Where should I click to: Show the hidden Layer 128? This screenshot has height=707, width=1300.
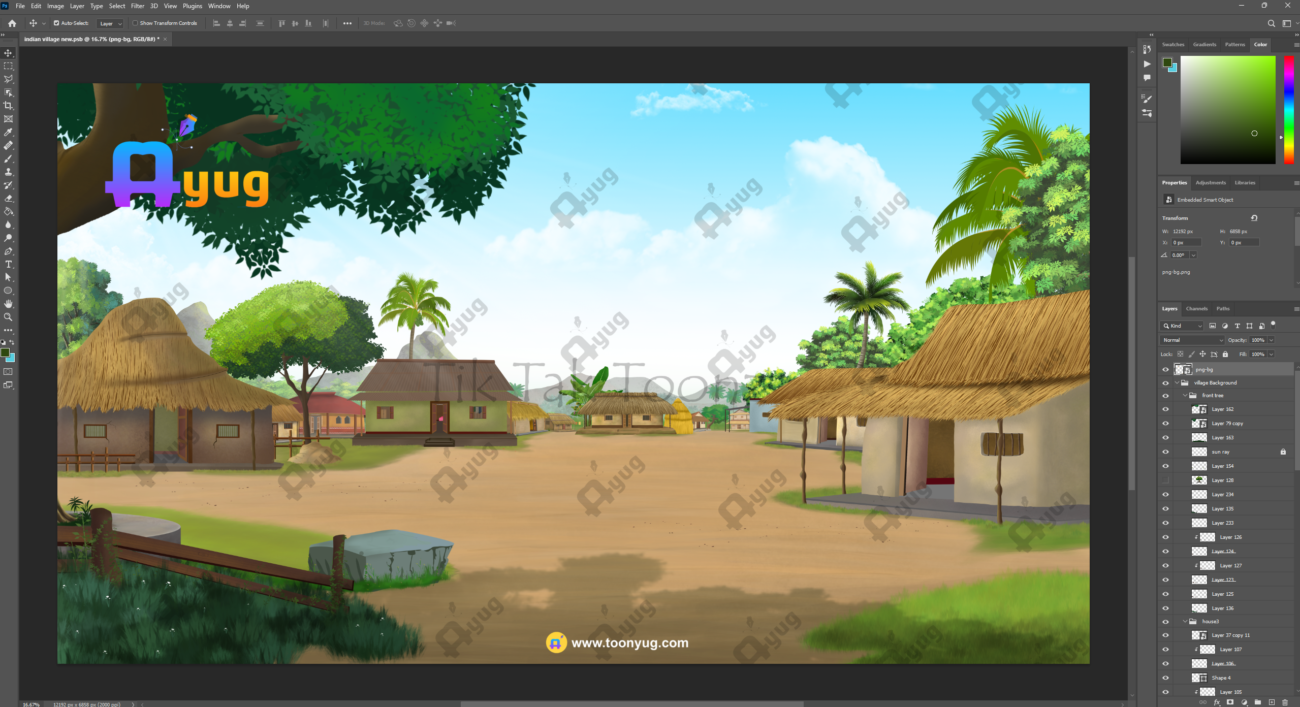[1165, 480]
